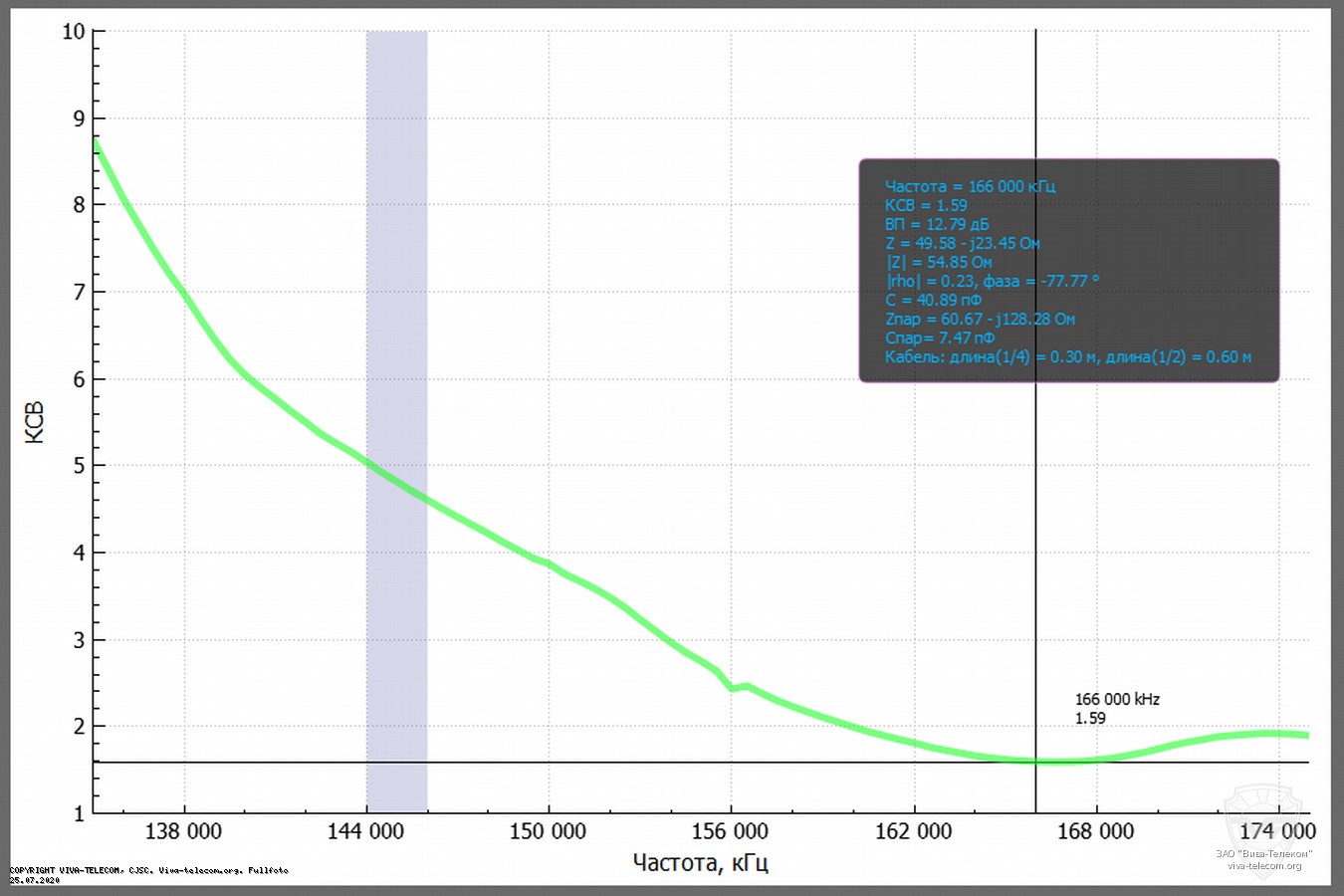This screenshot has width=1344, height=896.
Task: Click the 'ВП = 12.79 дБ' tooltip line
Action: coord(937,224)
